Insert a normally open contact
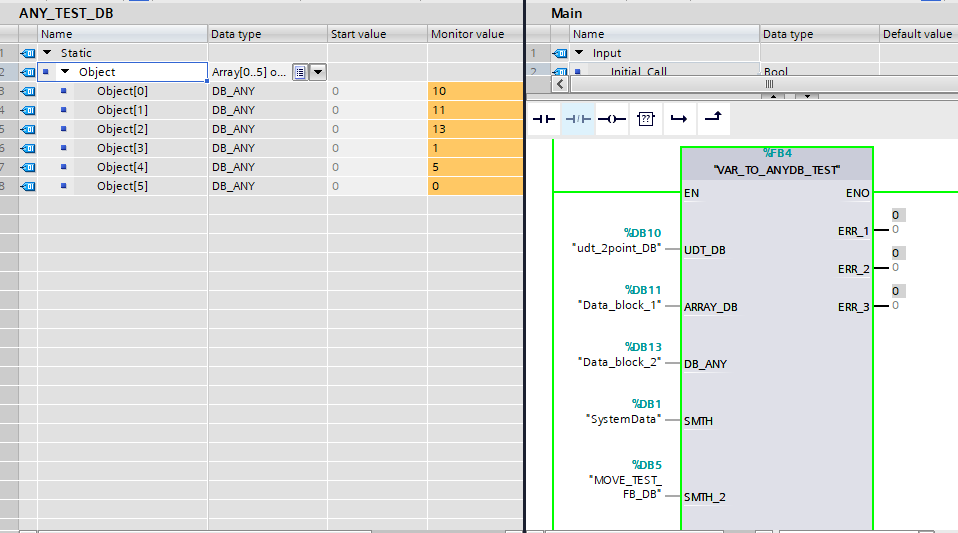Screen dimensions: 958x533 544,119
